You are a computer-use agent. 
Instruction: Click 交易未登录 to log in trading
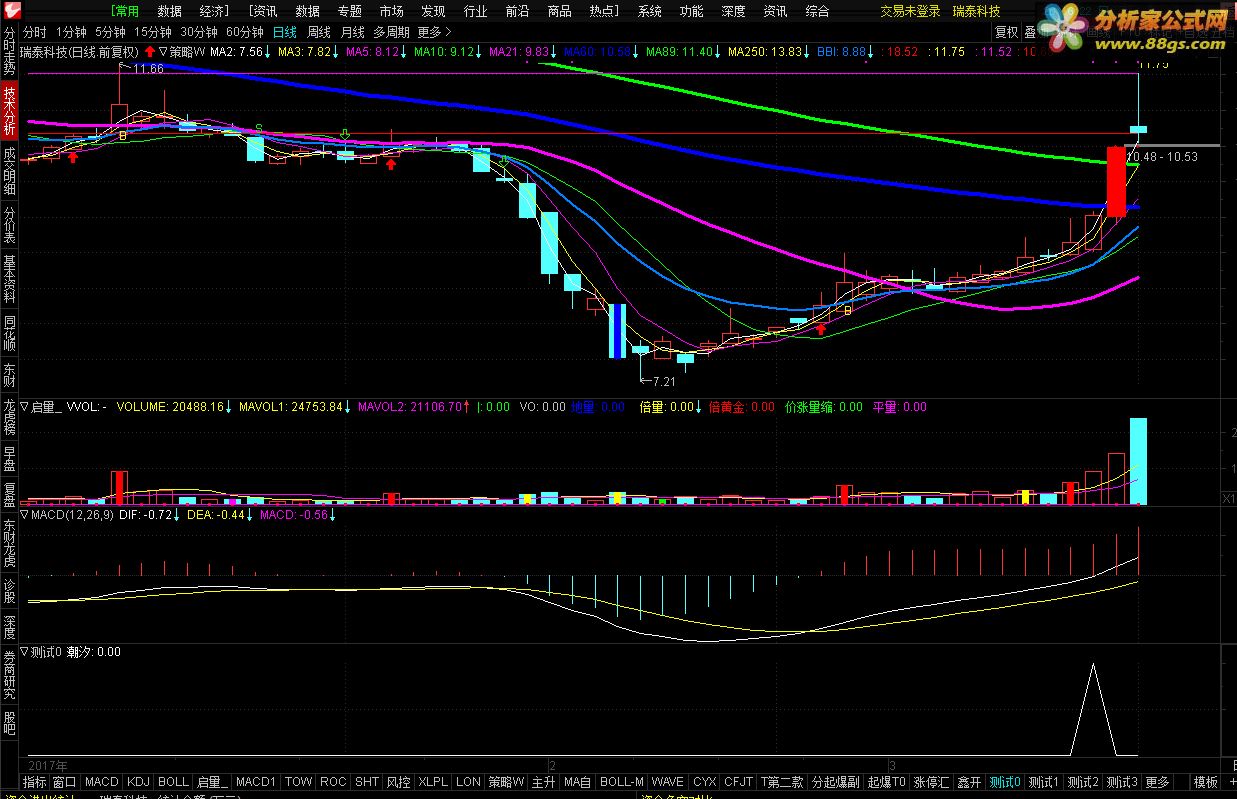910,11
